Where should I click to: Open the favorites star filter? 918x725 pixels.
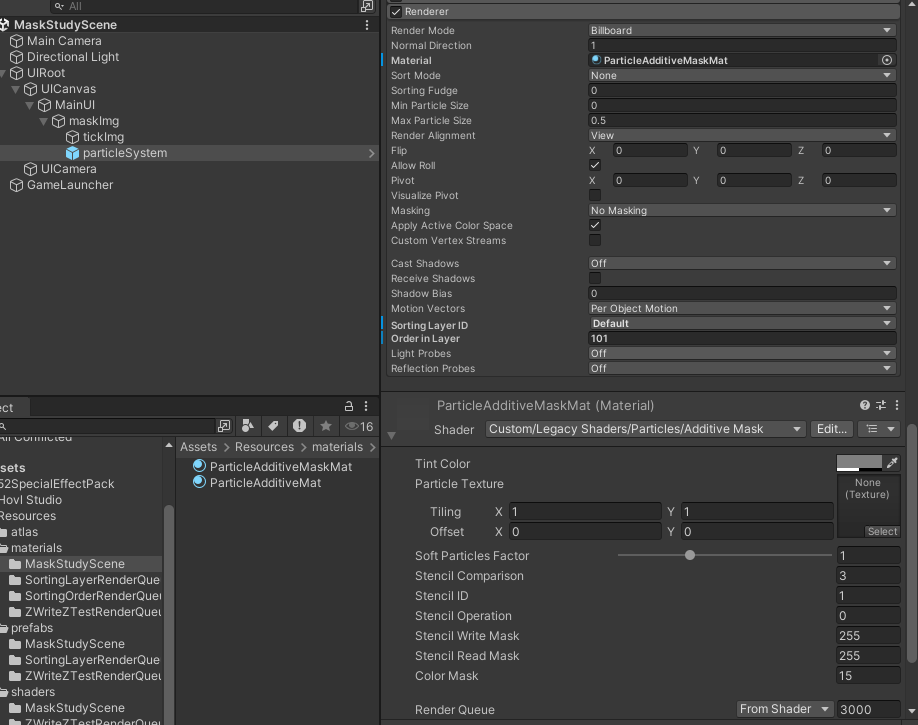tap(325, 426)
